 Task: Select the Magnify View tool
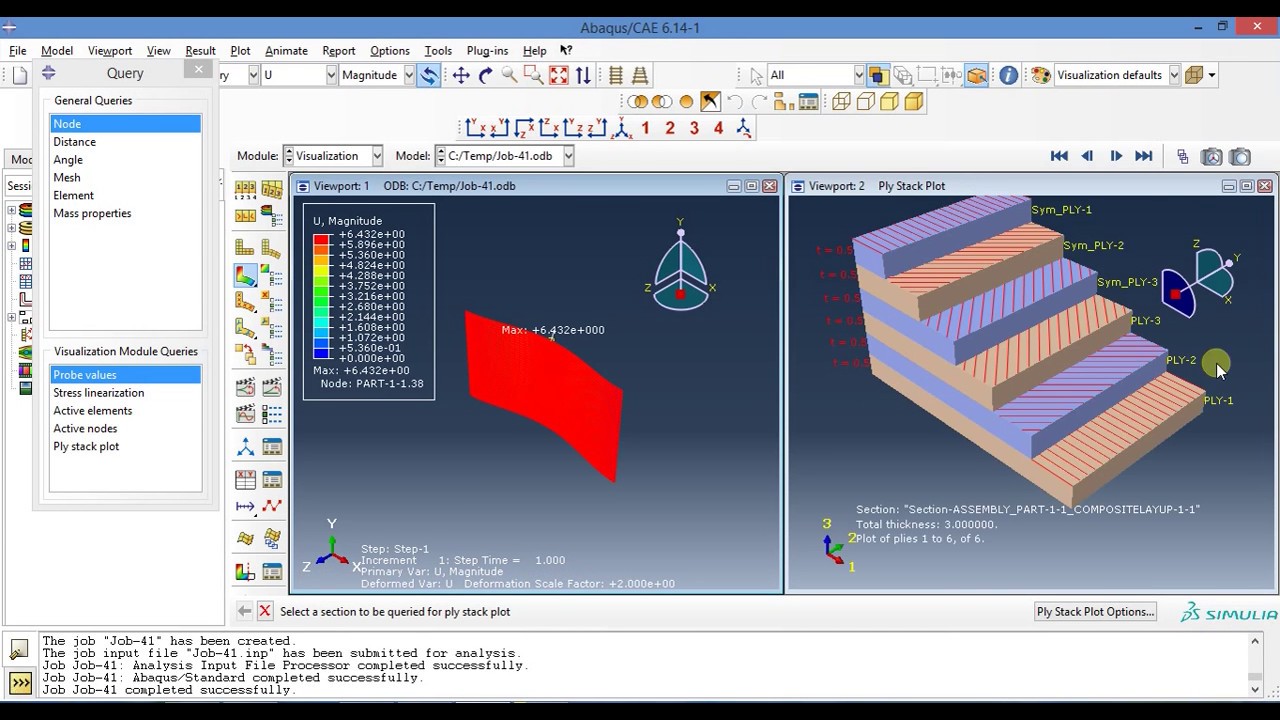pos(509,75)
